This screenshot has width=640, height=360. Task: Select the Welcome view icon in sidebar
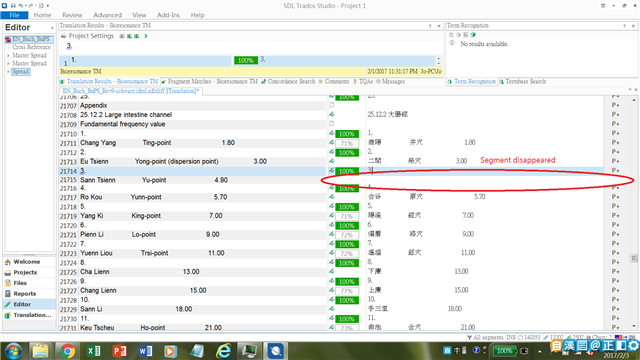(x=8, y=262)
